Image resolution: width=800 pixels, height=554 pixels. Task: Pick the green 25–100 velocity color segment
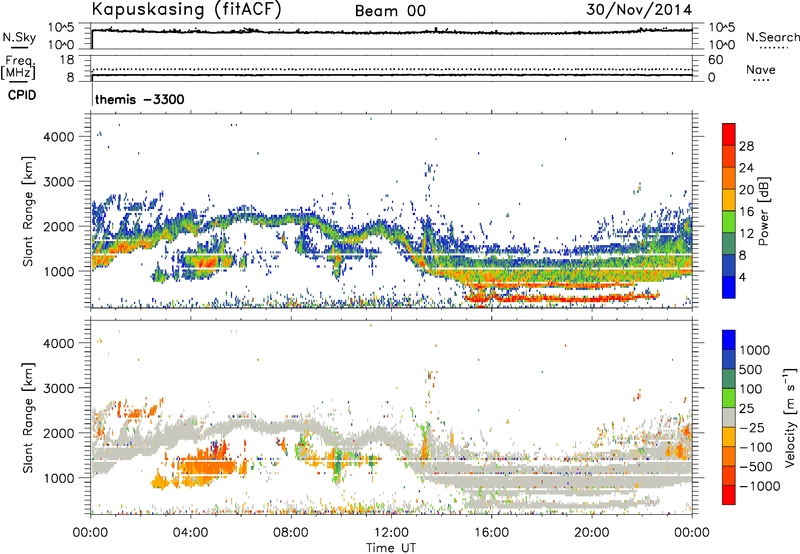(x=729, y=398)
